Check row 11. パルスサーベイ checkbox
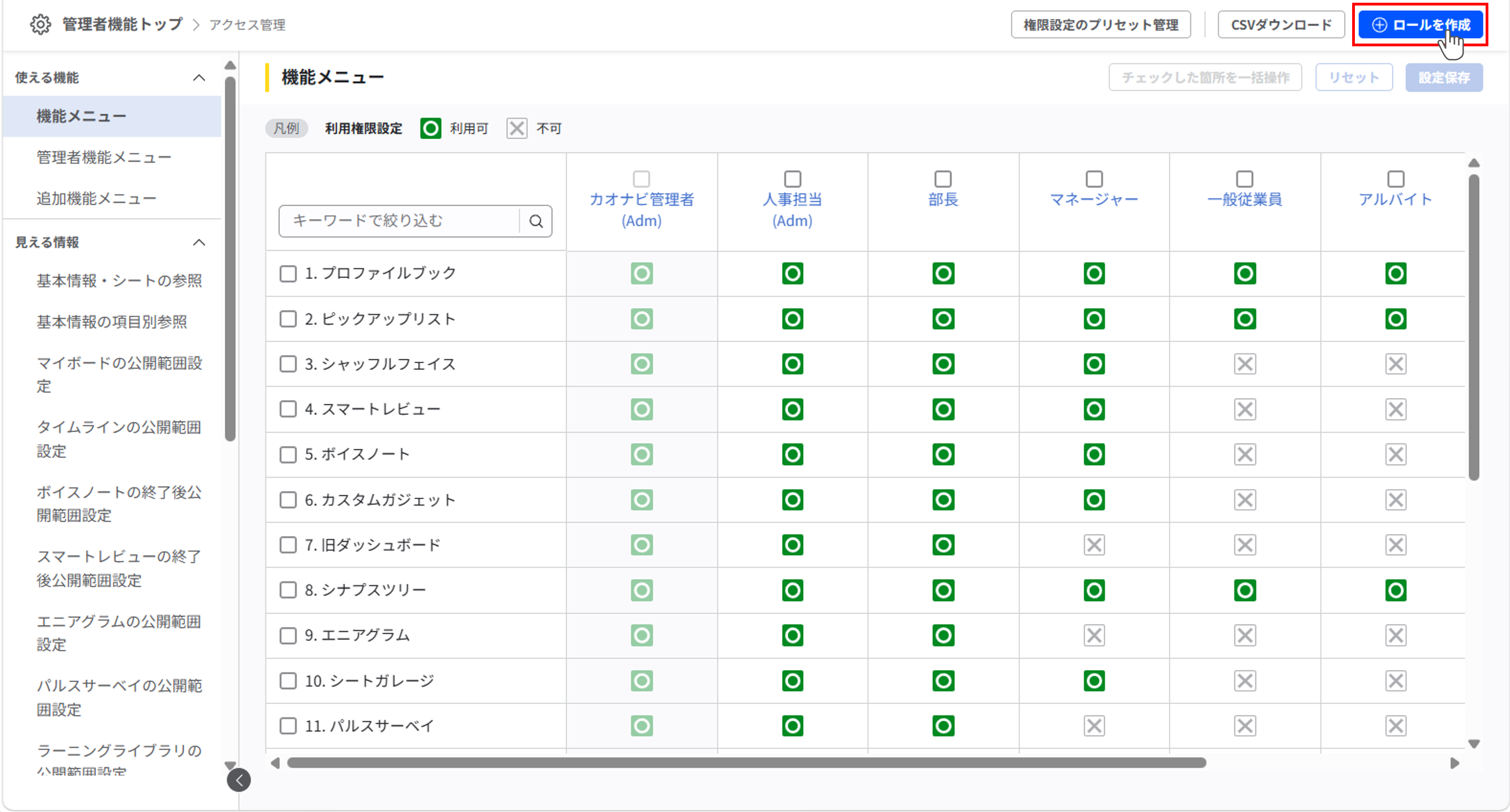The image size is (1510, 812). 288,726
